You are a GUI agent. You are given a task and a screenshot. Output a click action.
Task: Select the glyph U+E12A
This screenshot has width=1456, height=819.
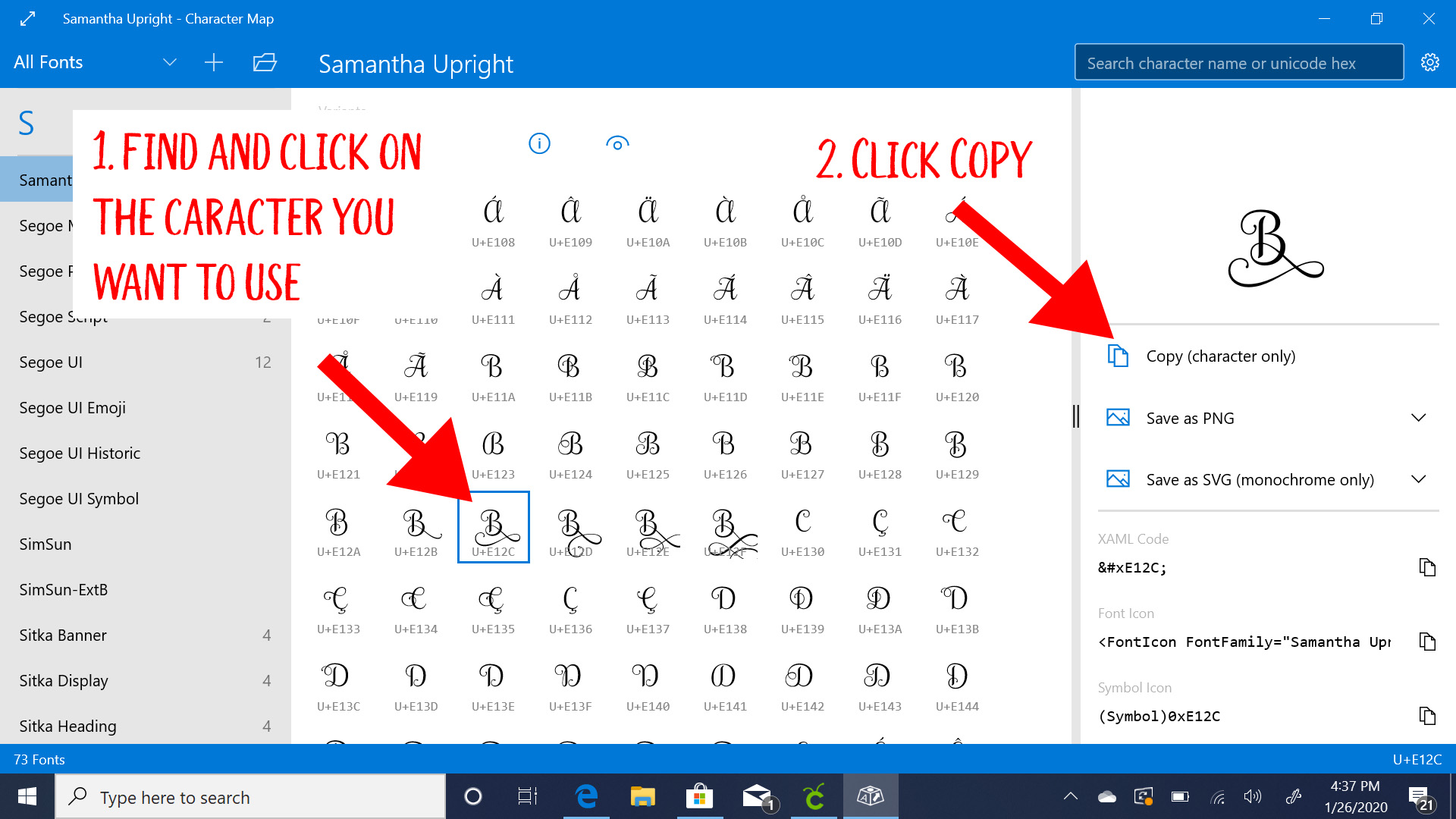(x=339, y=527)
